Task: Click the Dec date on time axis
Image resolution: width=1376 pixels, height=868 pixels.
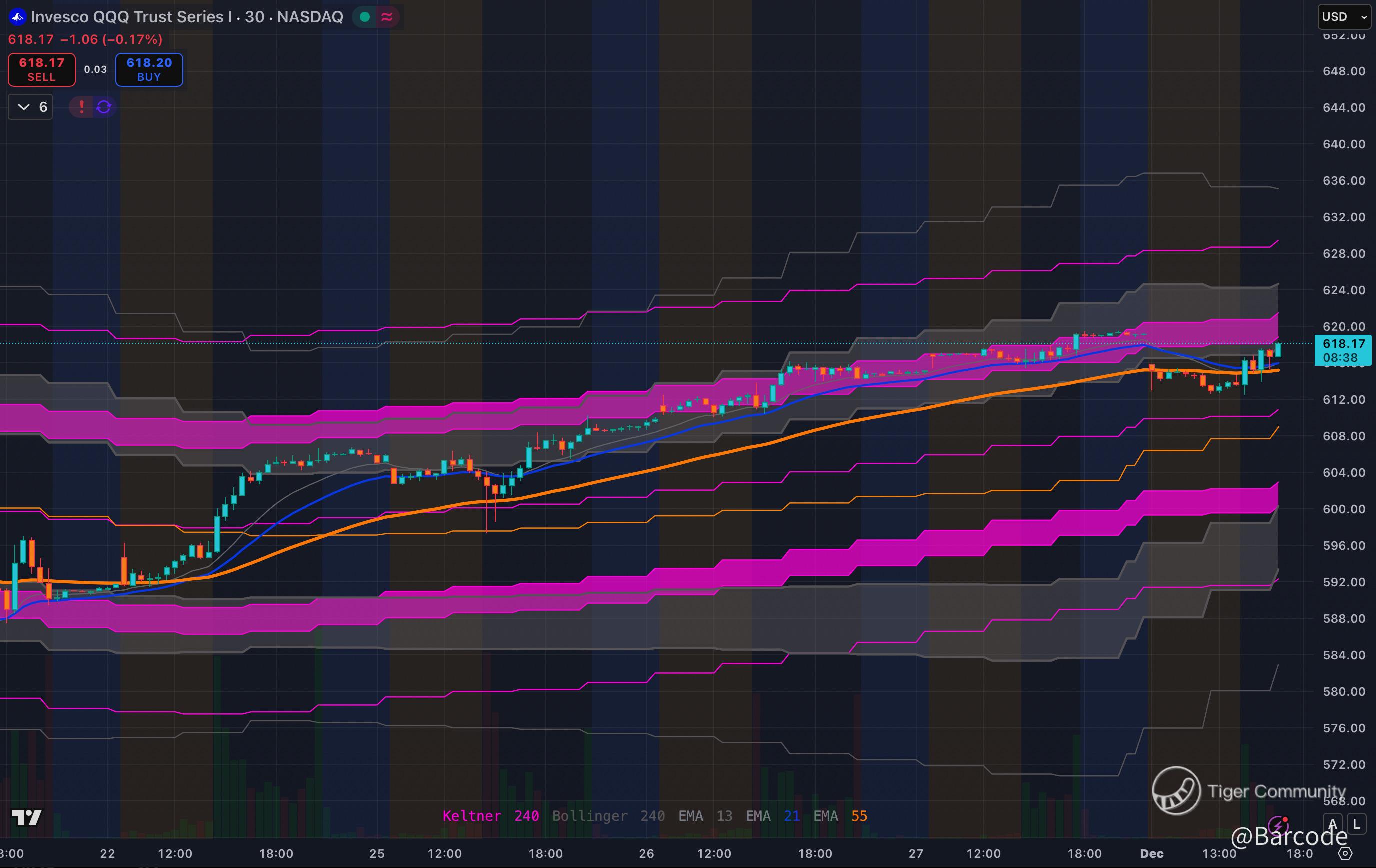Action: click(x=1151, y=853)
